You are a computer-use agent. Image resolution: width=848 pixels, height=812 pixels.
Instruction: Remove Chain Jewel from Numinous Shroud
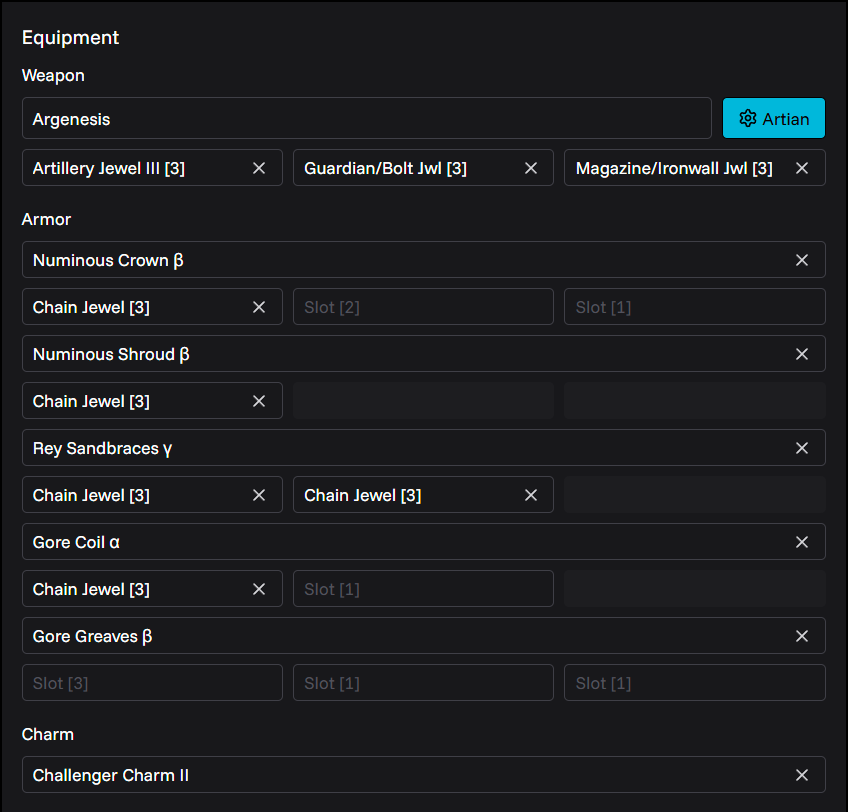[x=259, y=401]
